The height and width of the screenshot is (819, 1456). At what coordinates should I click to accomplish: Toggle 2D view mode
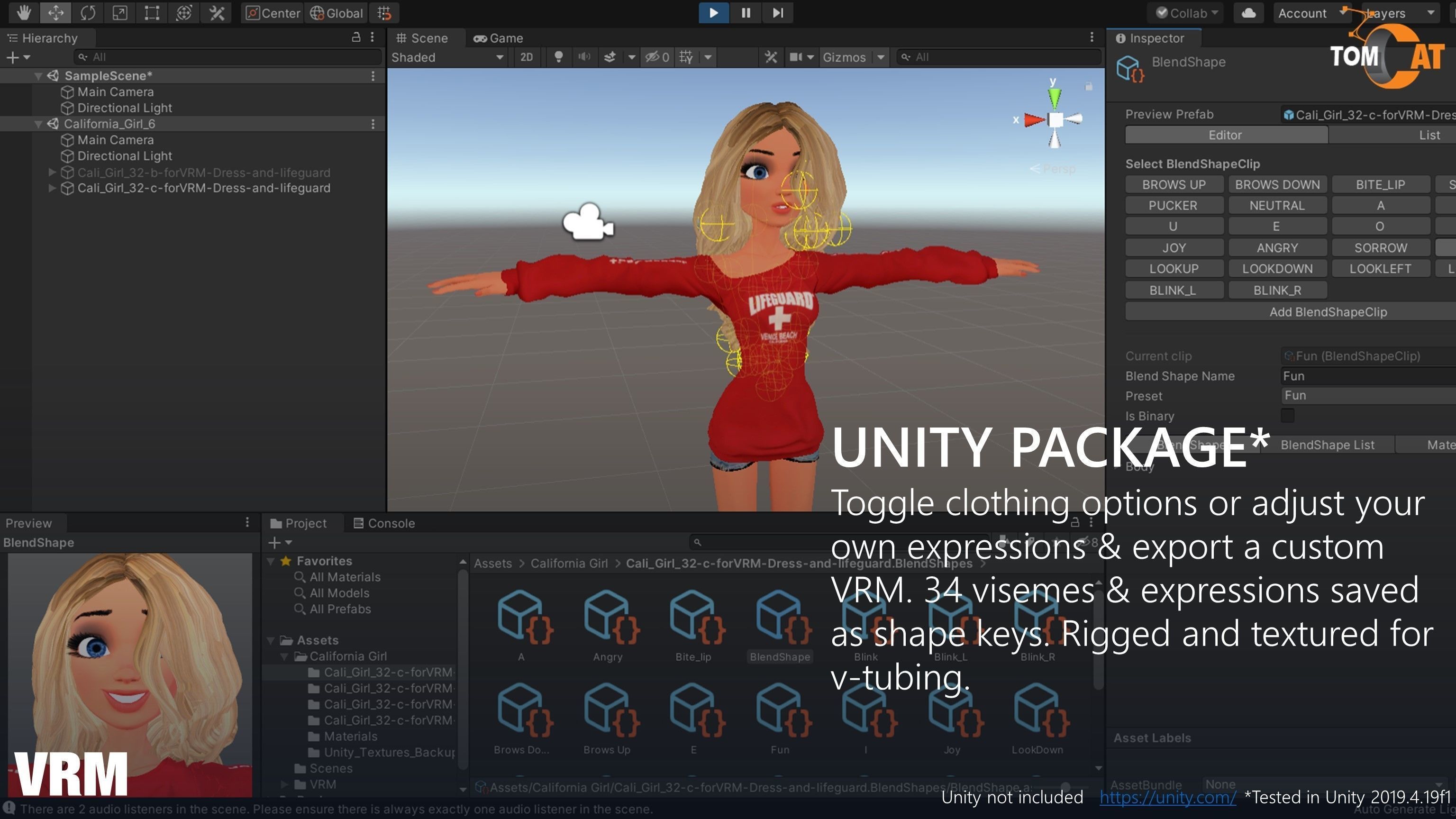click(x=526, y=57)
